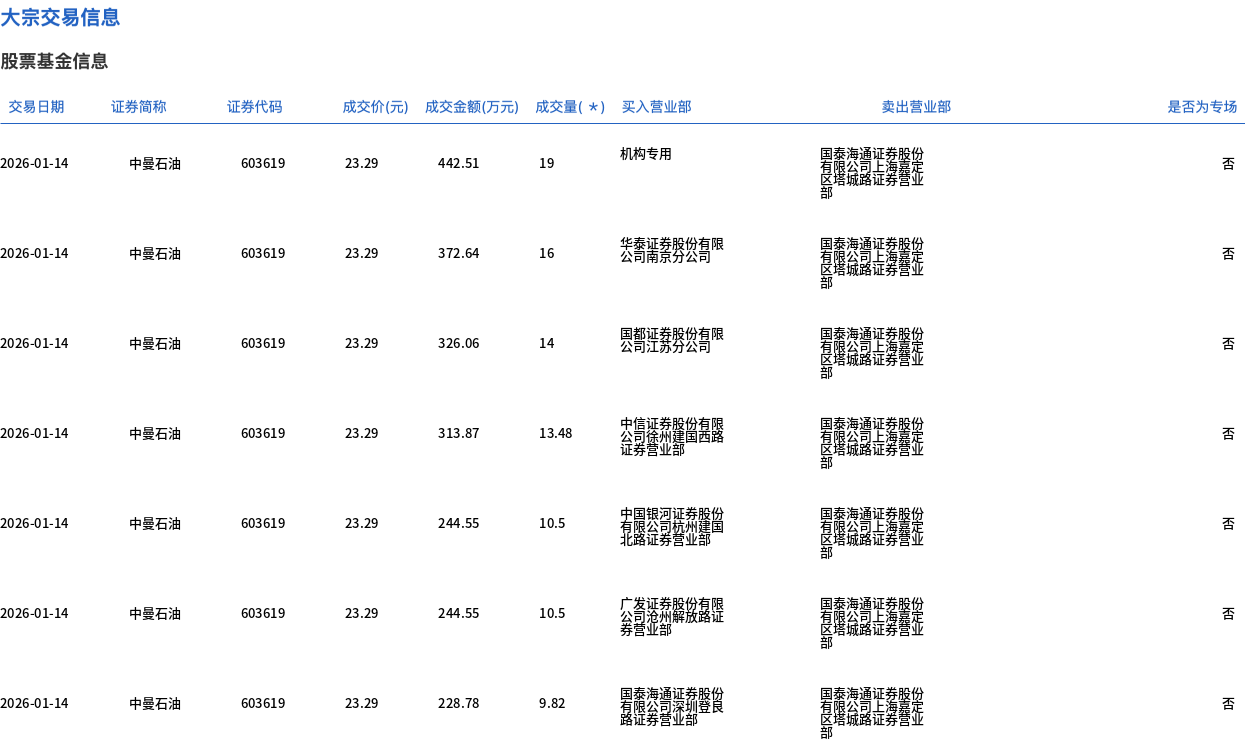
Task: Select the 372.64 transaction amount cell
Action: (459, 253)
